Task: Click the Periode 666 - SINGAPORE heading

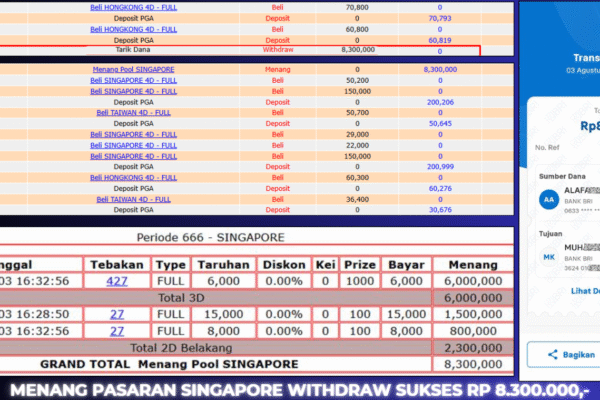Action: coord(210,238)
